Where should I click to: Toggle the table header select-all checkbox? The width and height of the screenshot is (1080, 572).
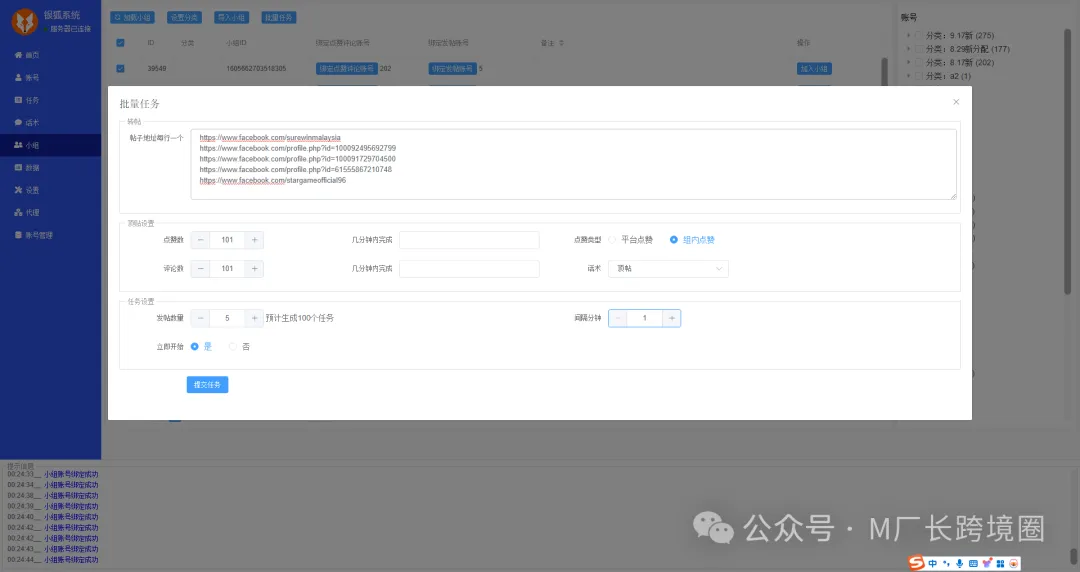[121, 43]
